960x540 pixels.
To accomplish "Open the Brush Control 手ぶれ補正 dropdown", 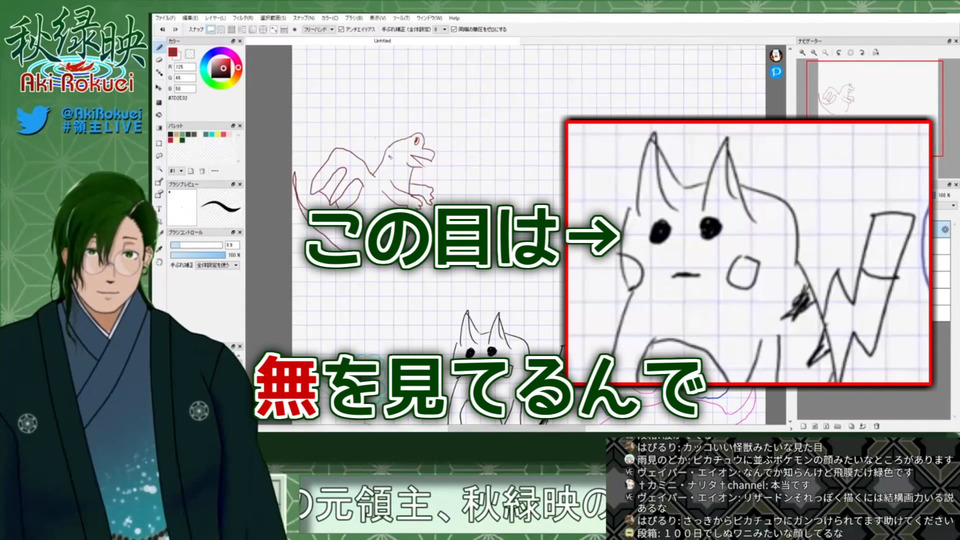I will 217,265.
